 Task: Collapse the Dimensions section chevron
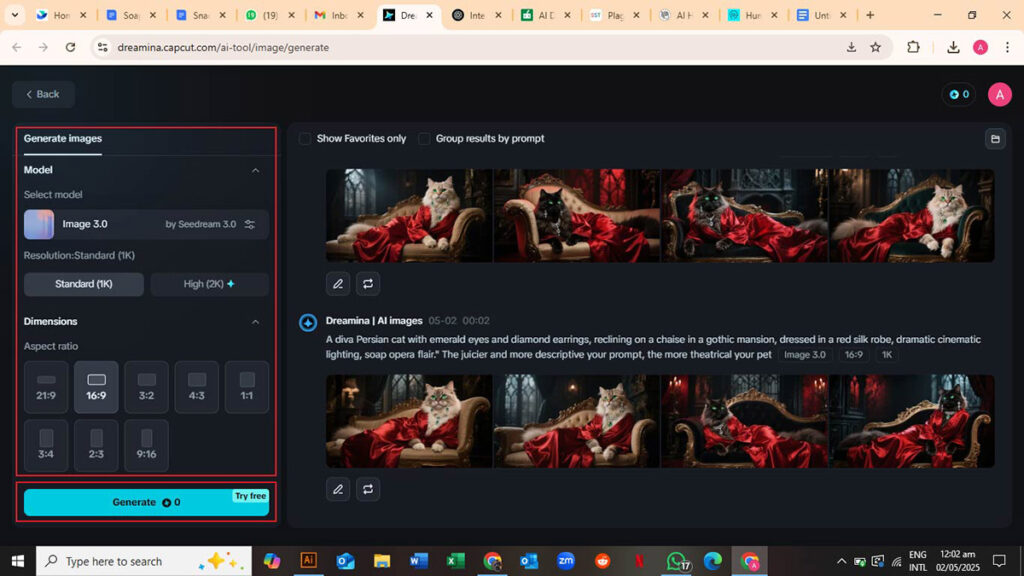tap(255, 322)
